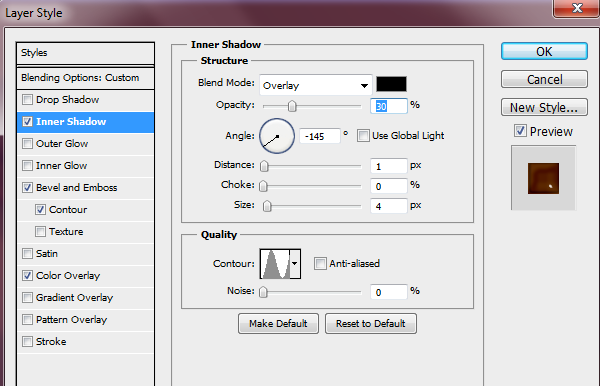Select the Satin style row
The height and width of the screenshot is (386, 600).
(86, 254)
